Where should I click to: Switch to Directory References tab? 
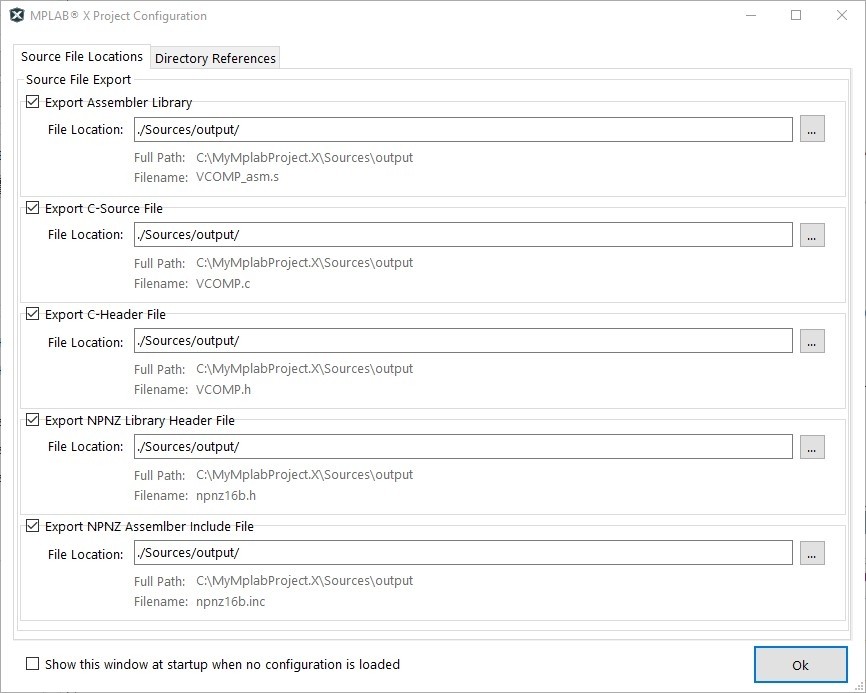(x=215, y=58)
